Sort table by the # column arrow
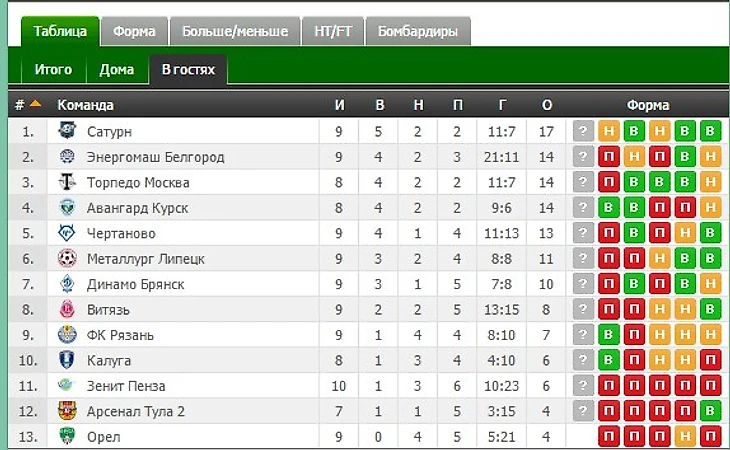This screenshot has width=730, height=450. coord(35,104)
